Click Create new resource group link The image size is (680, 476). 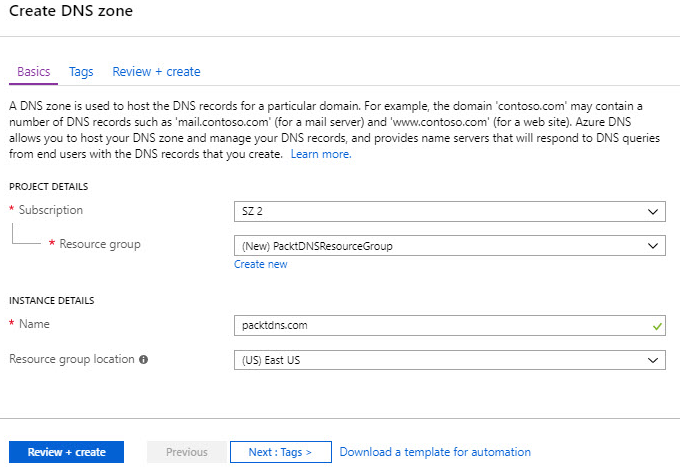[x=260, y=264]
